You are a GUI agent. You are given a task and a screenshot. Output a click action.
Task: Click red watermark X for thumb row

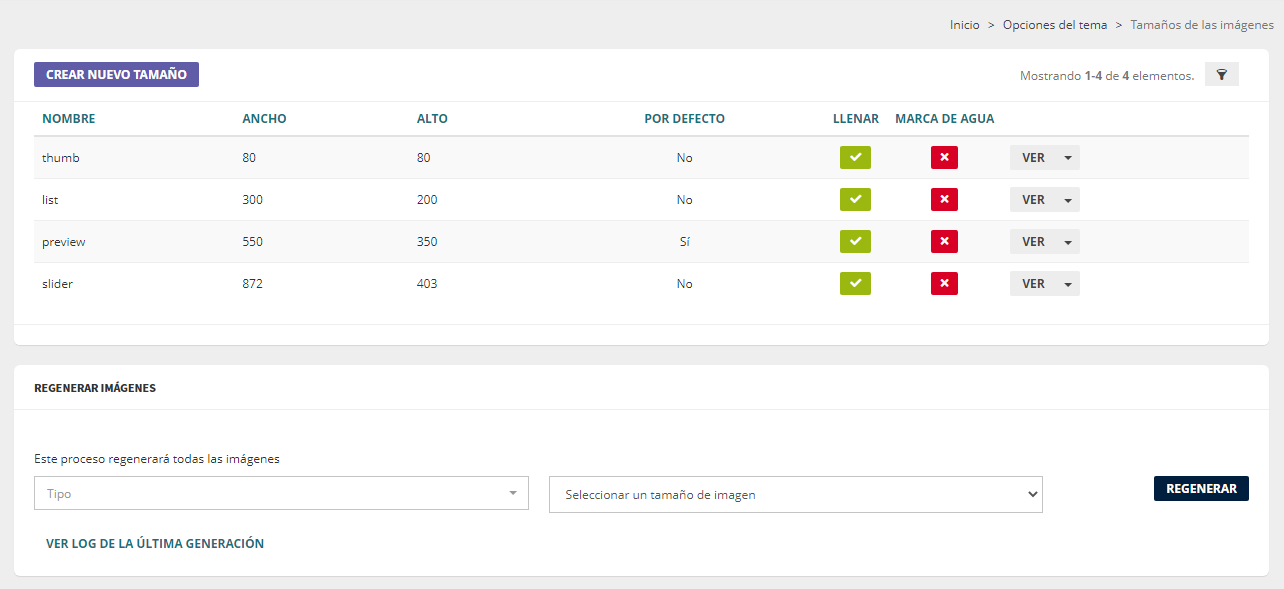coord(944,158)
